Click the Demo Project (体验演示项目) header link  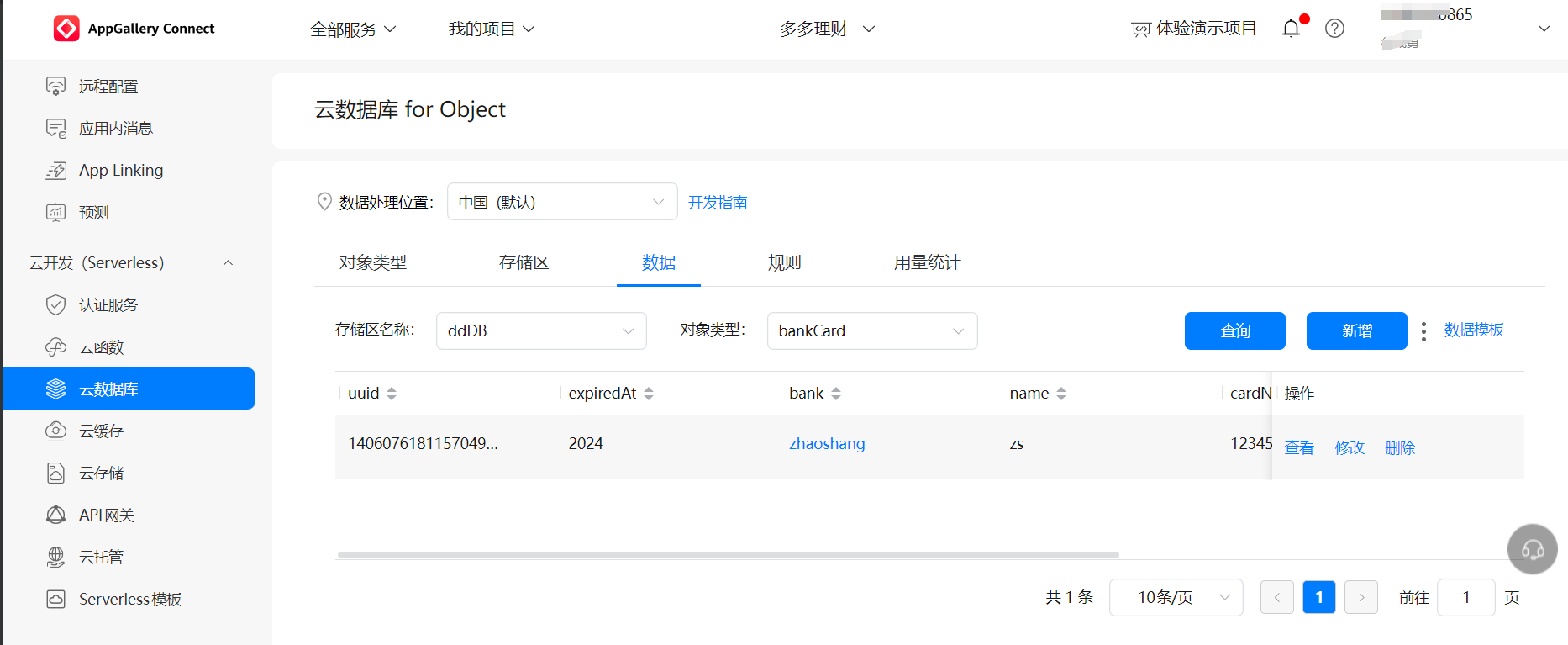pos(1207,29)
